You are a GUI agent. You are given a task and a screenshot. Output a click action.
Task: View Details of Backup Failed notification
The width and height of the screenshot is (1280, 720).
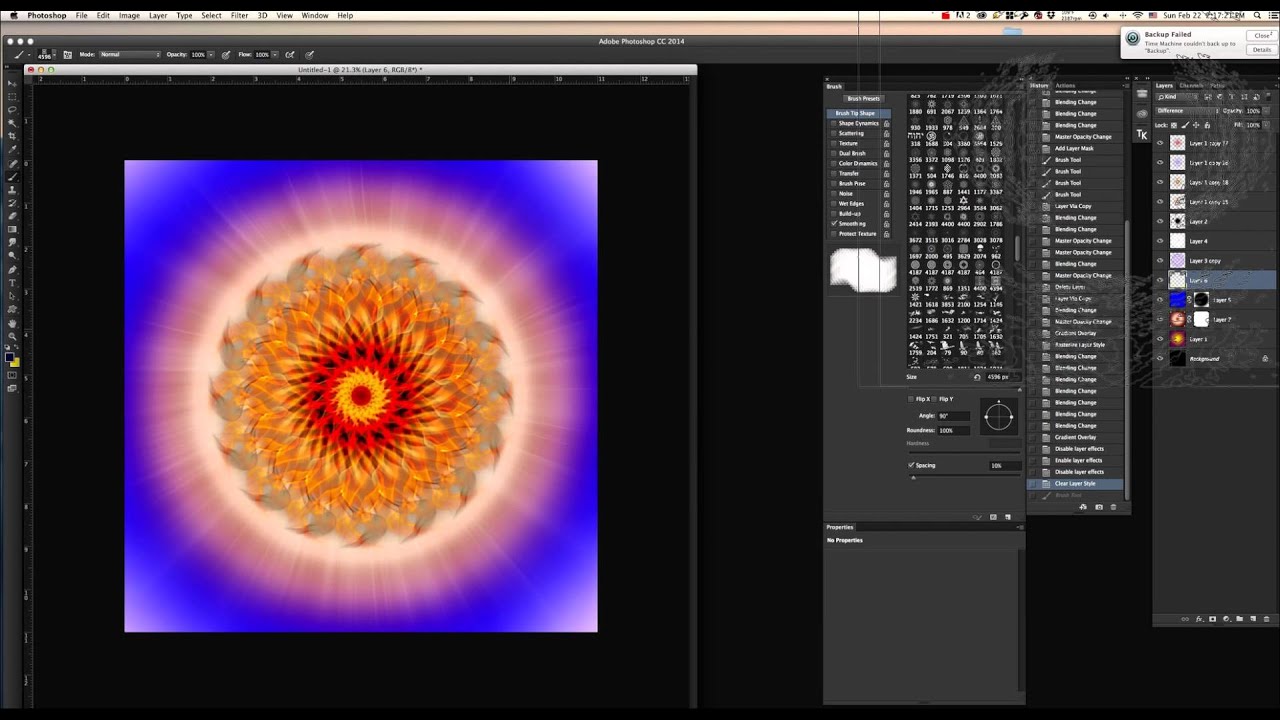(1262, 49)
